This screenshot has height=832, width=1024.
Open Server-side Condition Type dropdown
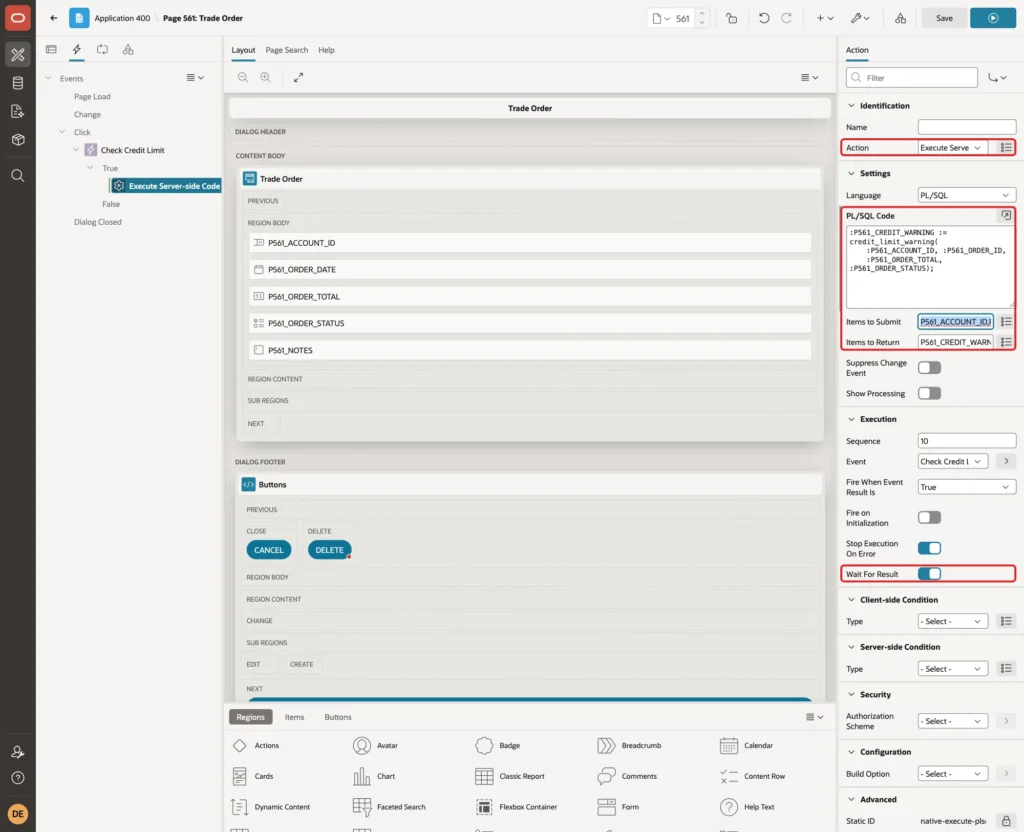952,669
